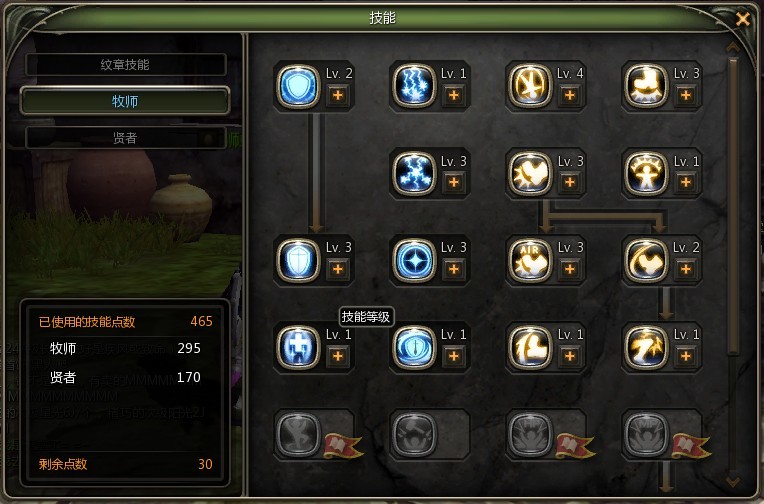Select the 牧师 skill tab
Screen dimensions: 764x504
click(x=125, y=101)
